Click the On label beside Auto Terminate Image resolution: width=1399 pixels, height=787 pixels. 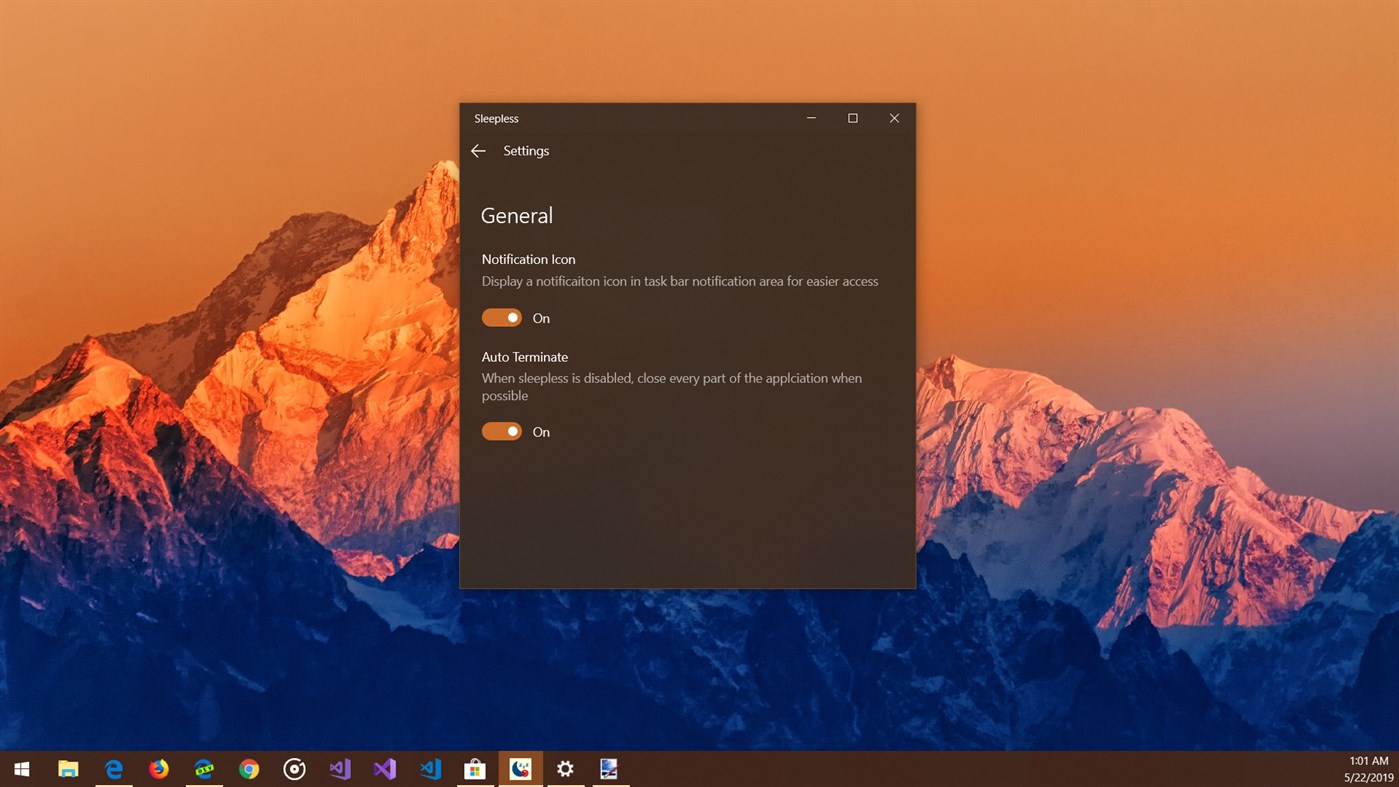click(x=541, y=431)
